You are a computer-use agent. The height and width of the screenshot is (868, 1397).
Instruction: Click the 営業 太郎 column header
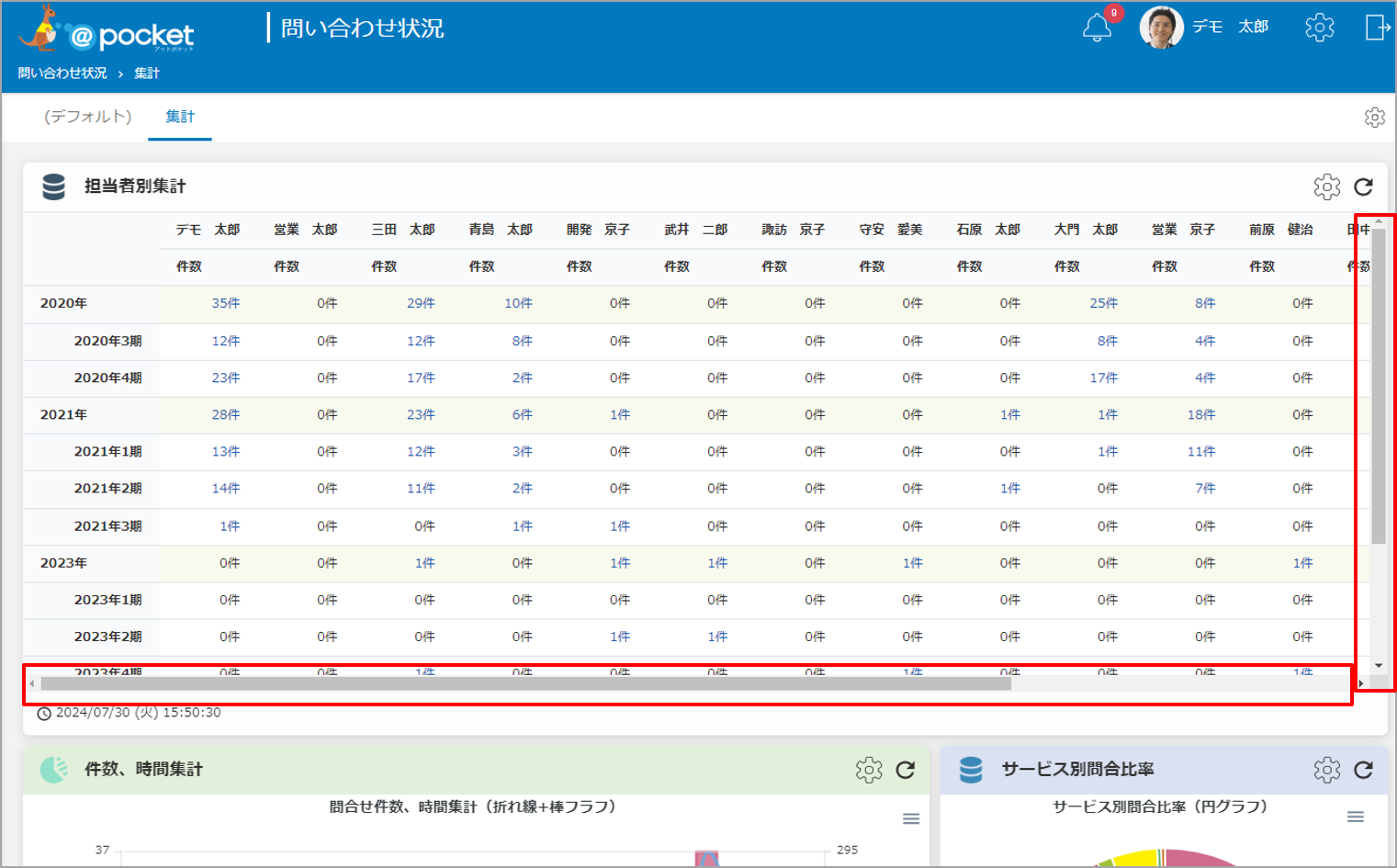point(305,230)
